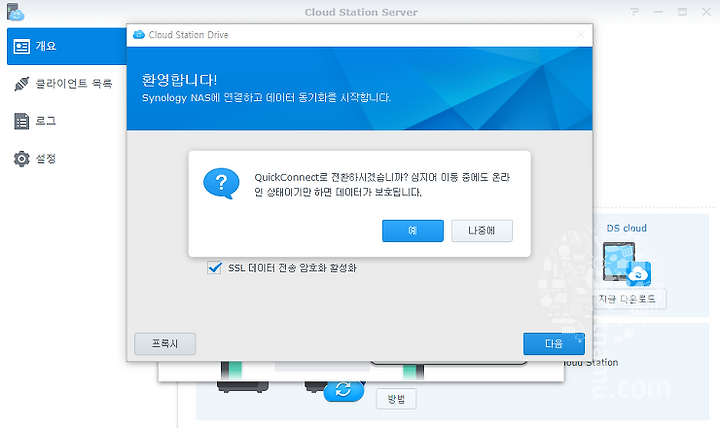Click the DS cloud heading text
Screen dimensions: 720x428
(x=626, y=228)
